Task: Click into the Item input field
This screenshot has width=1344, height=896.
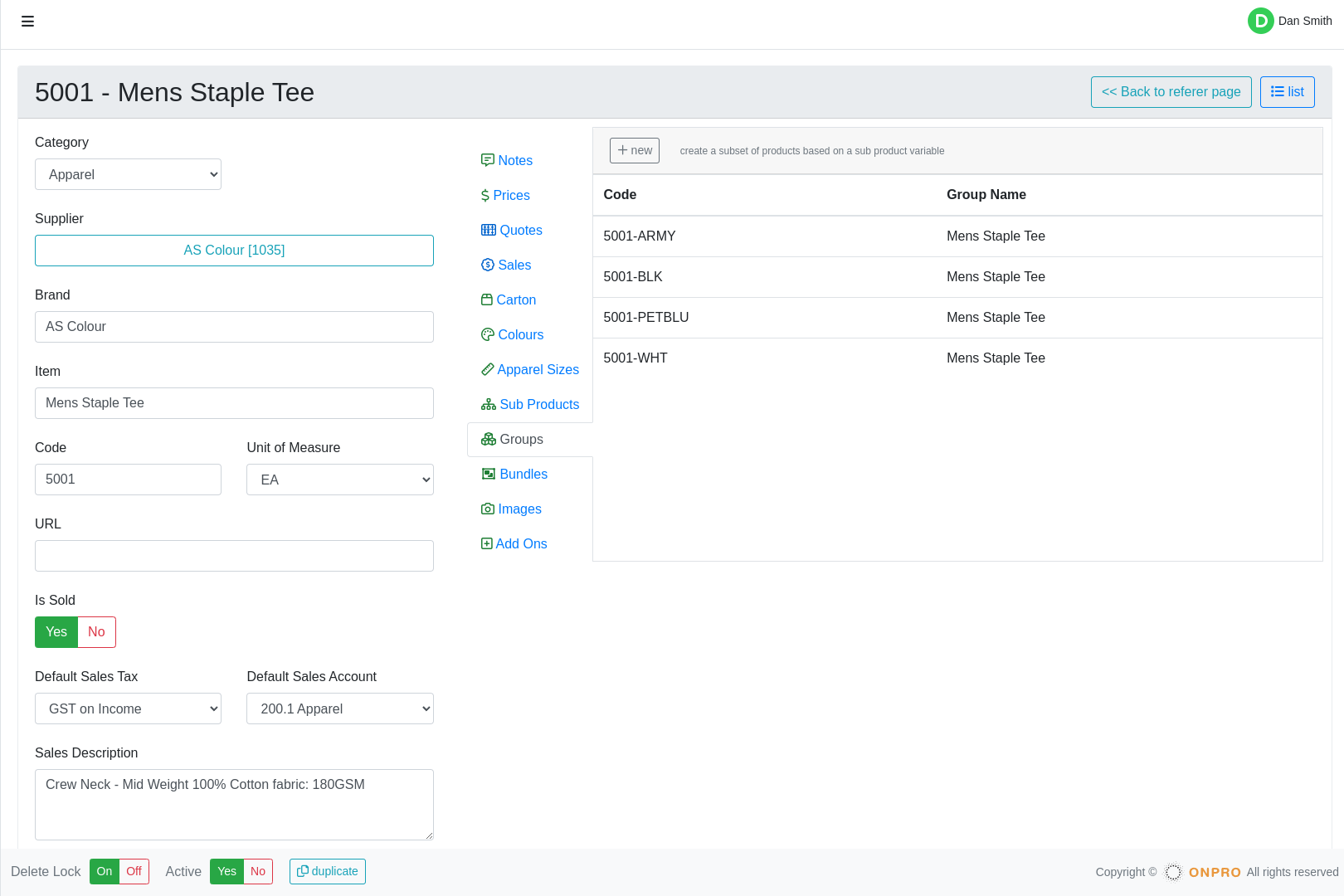Action: (234, 403)
